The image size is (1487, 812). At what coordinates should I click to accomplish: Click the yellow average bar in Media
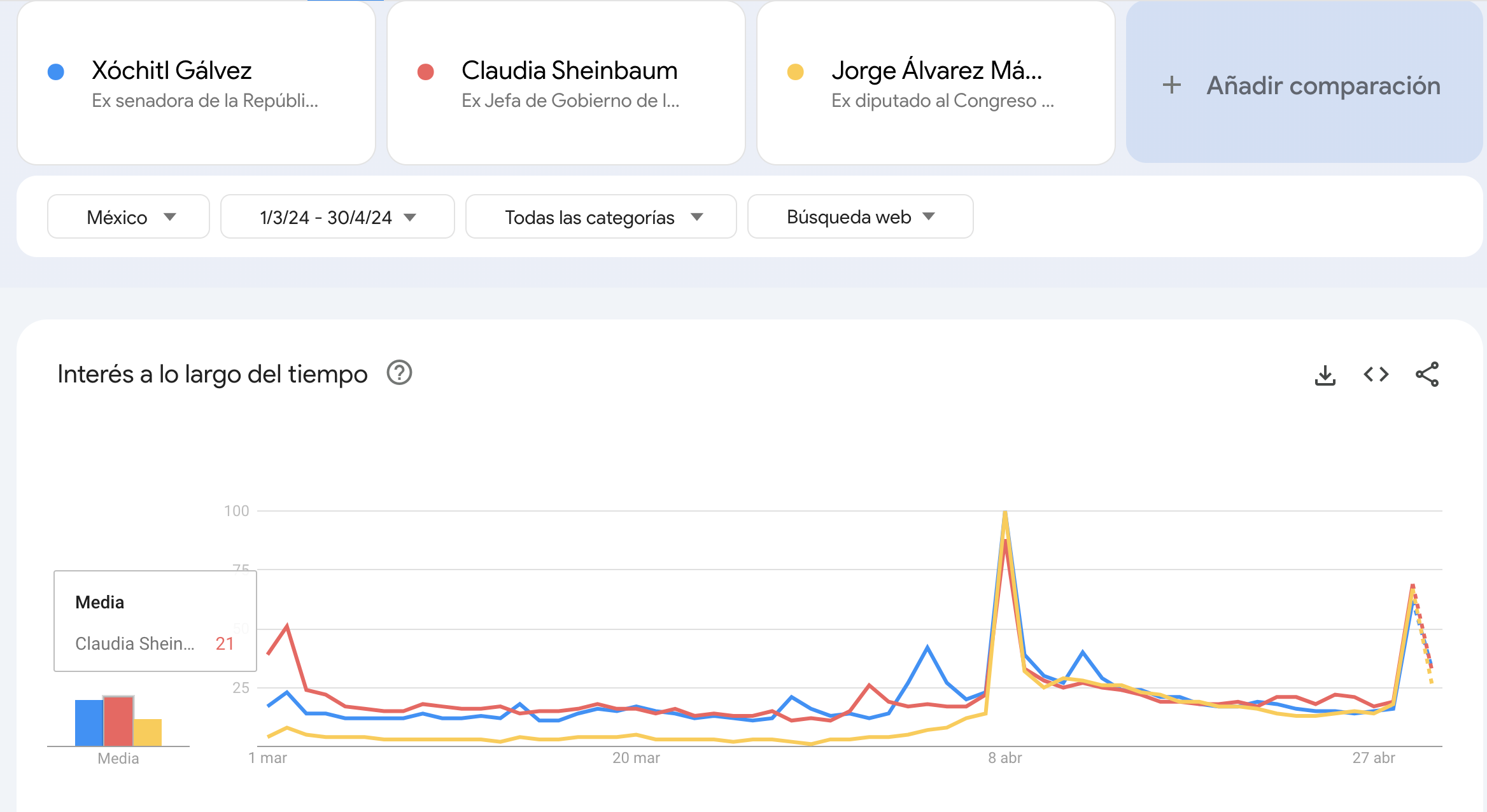(148, 732)
